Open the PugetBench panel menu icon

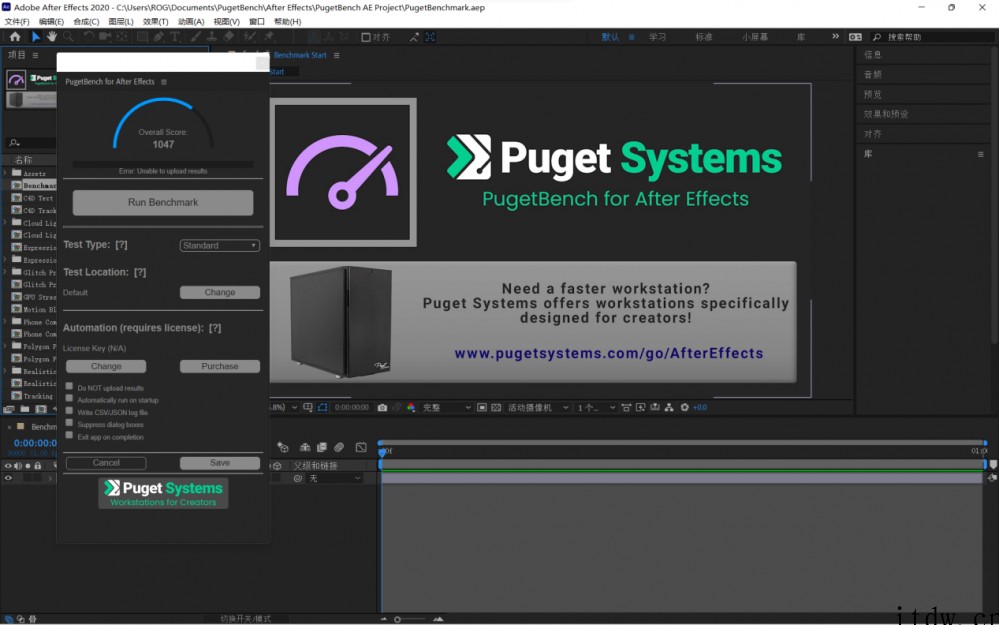tap(164, 82)
